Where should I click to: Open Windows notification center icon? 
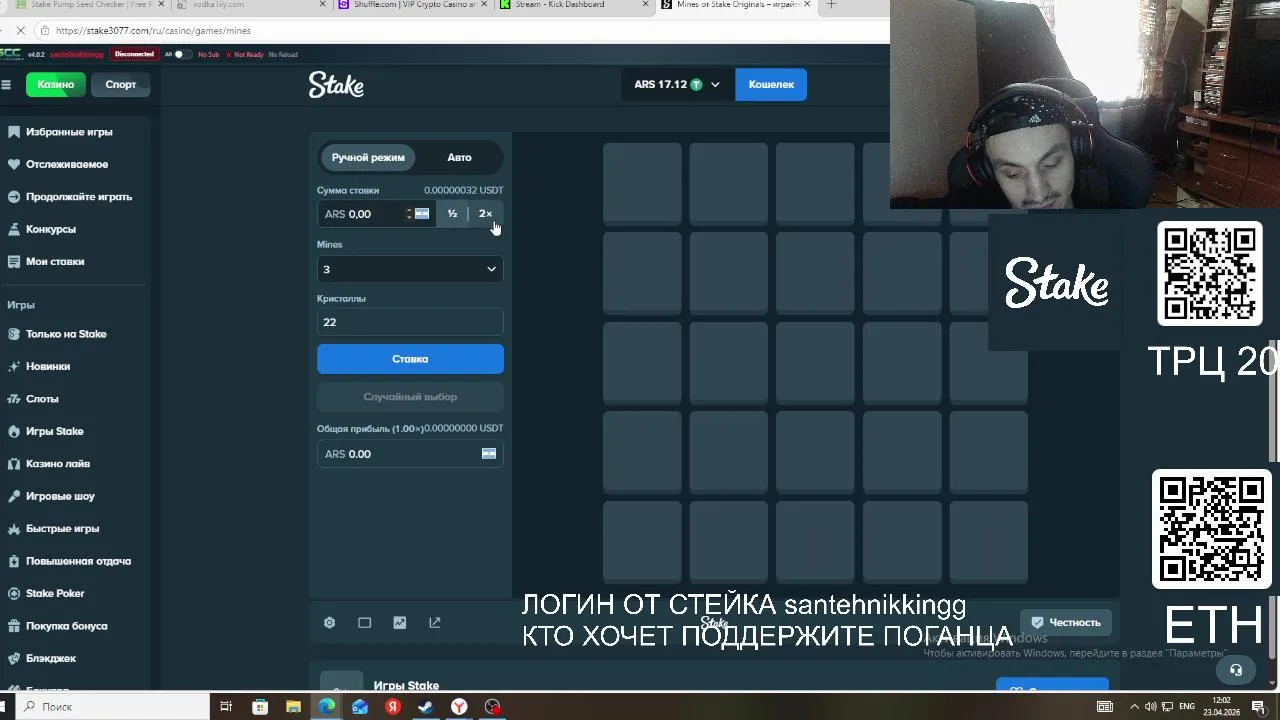[x=1258, y=707]
